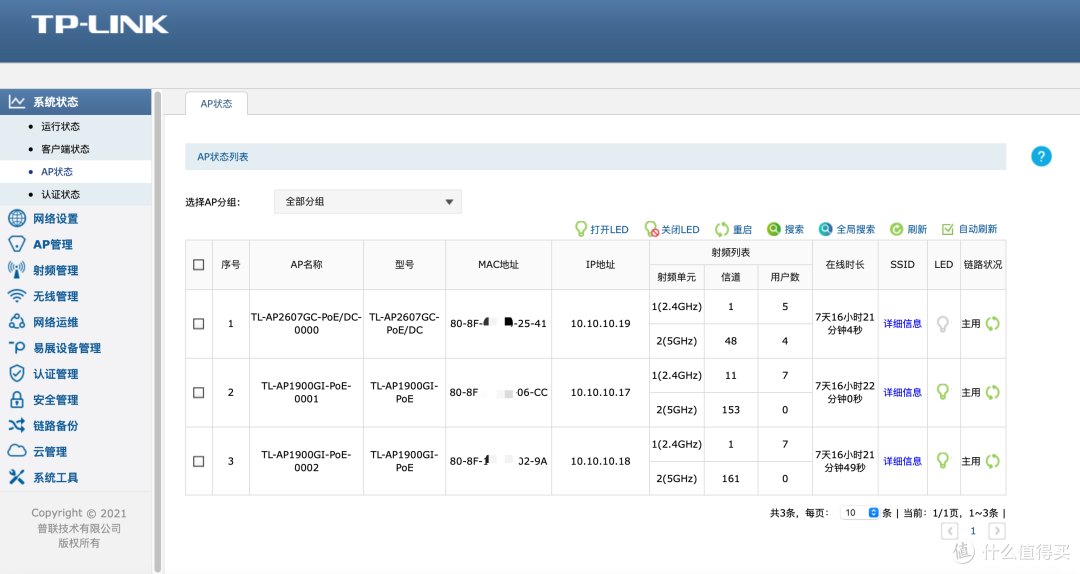
Task: Click the 关闭LED bulb icon
Action: [x=651, y=229]
